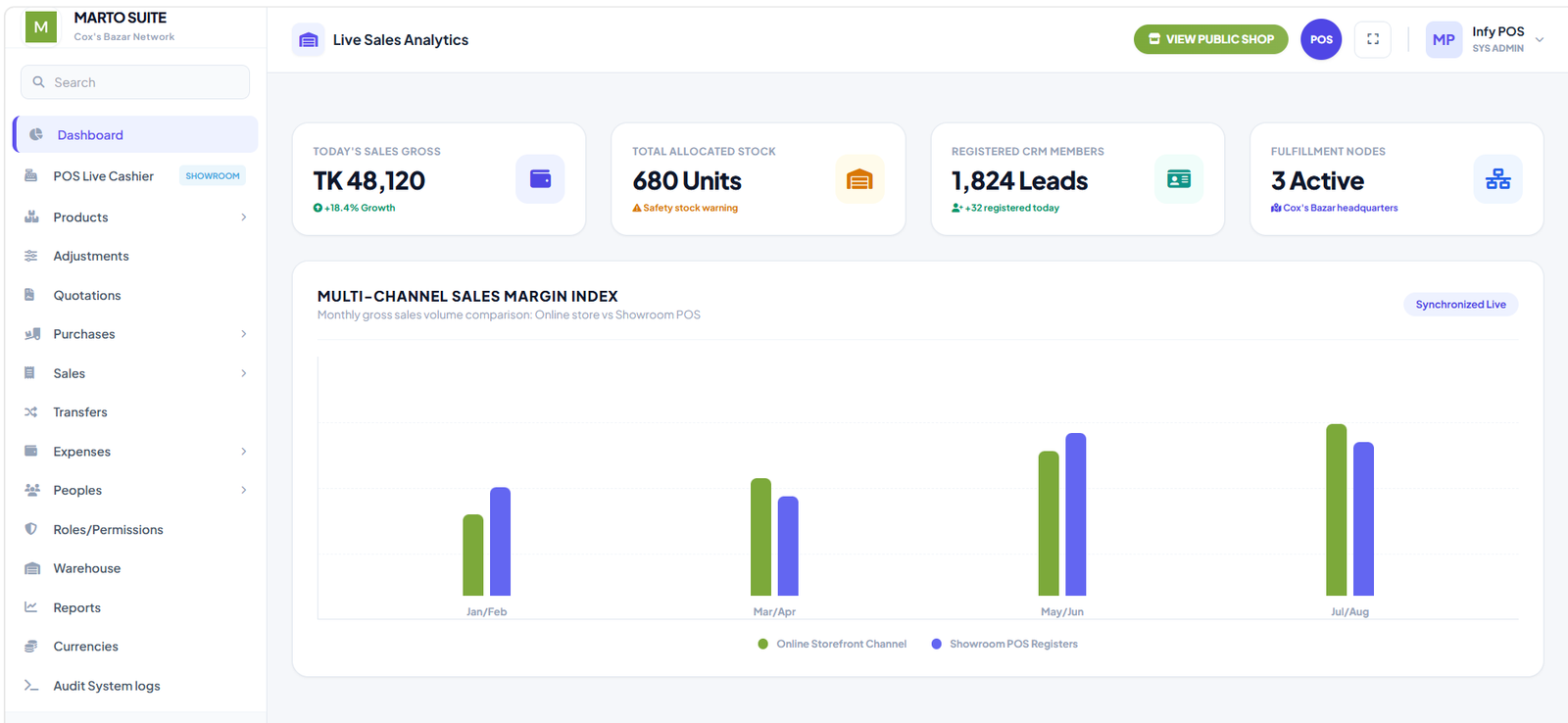
Task: Click the purple May/Jun showroom POS bar
Action: click(x=1076, y=514)
